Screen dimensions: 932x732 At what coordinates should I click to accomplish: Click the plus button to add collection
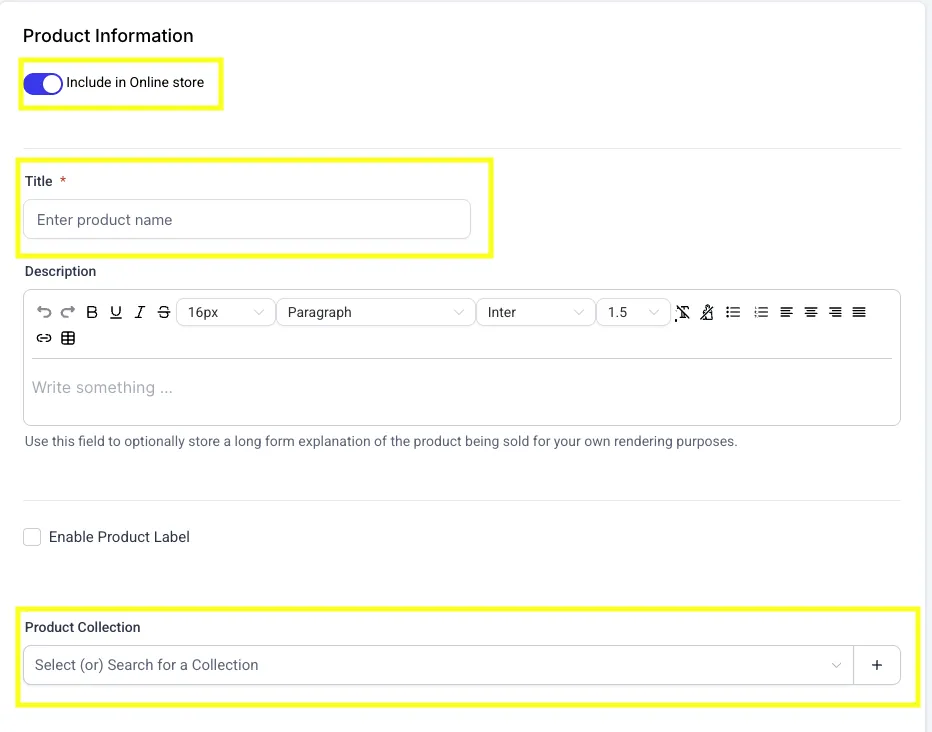(877, 665)
